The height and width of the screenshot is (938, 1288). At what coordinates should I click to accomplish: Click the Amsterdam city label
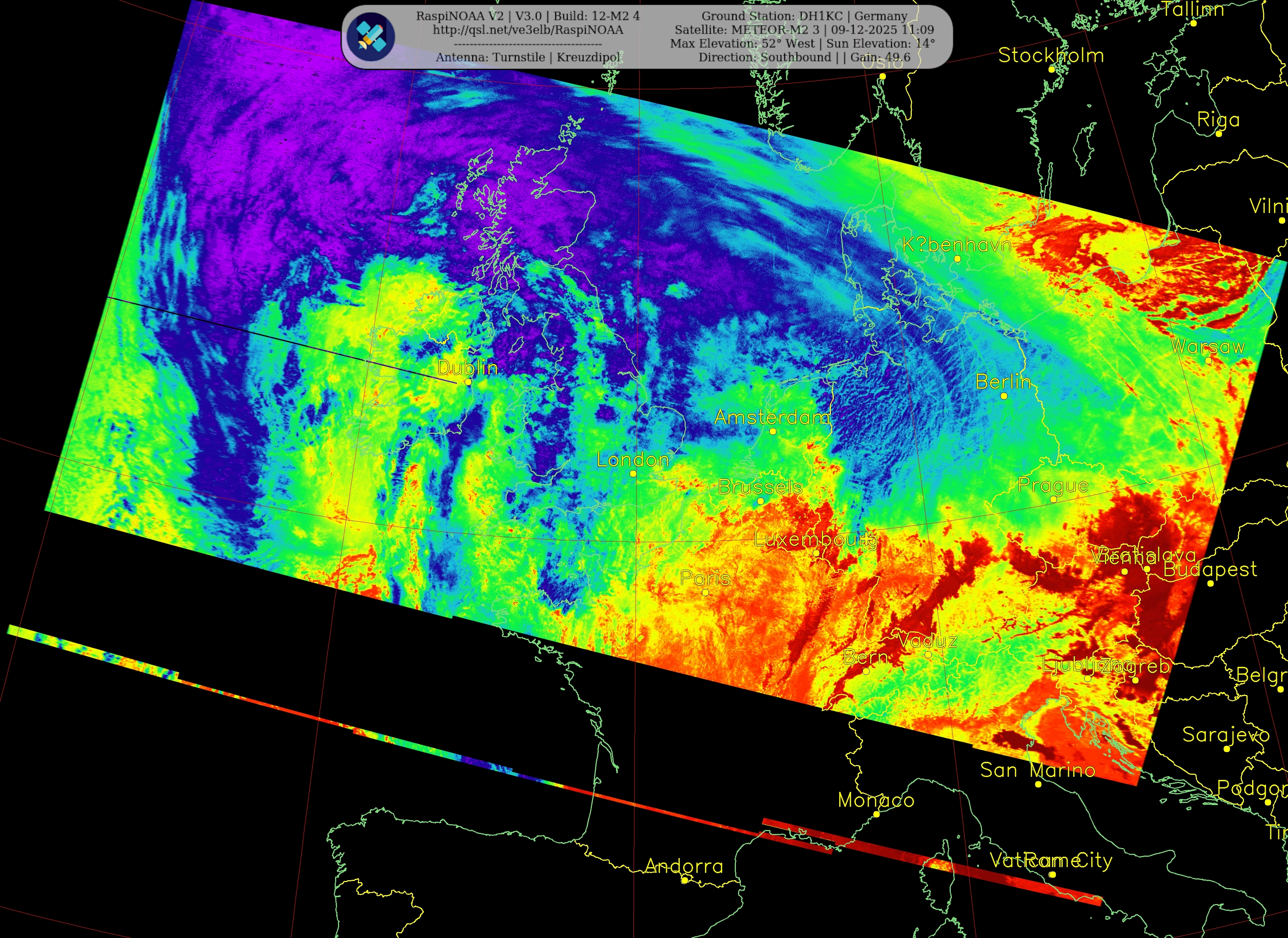(x=772, y=418)
